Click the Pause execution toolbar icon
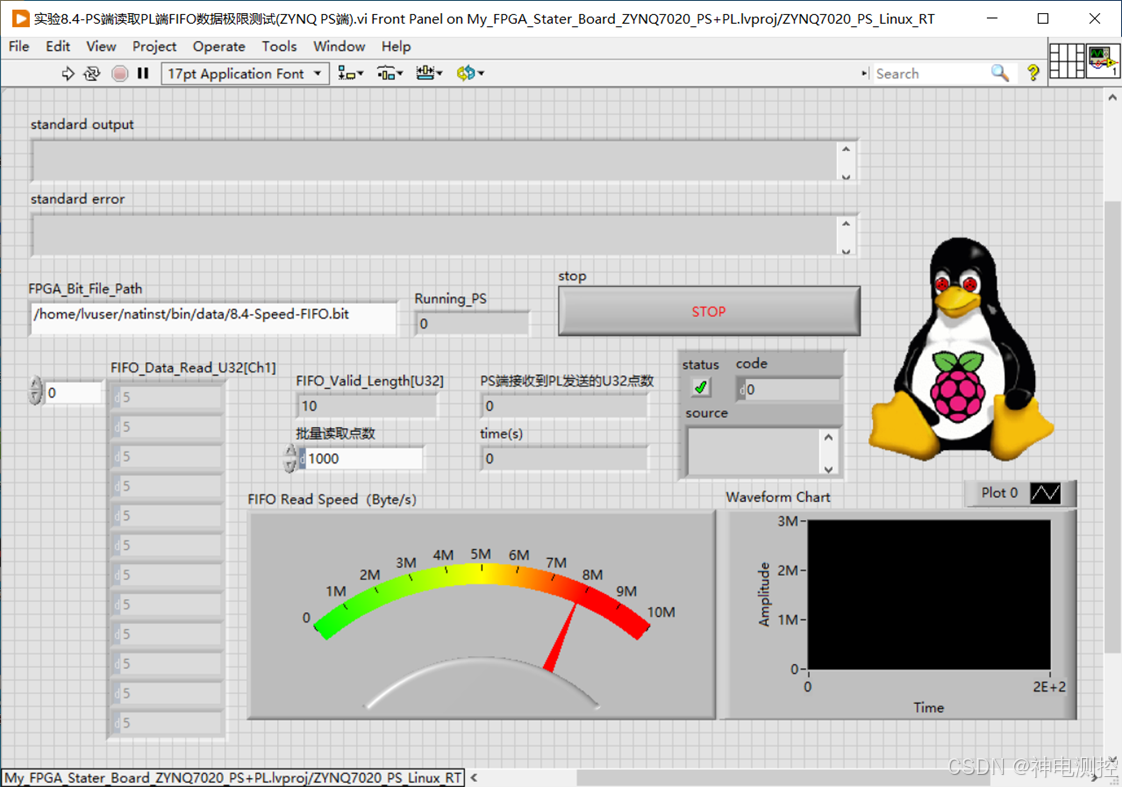Viewport: 1122px width, 787px height. point(143,74)
